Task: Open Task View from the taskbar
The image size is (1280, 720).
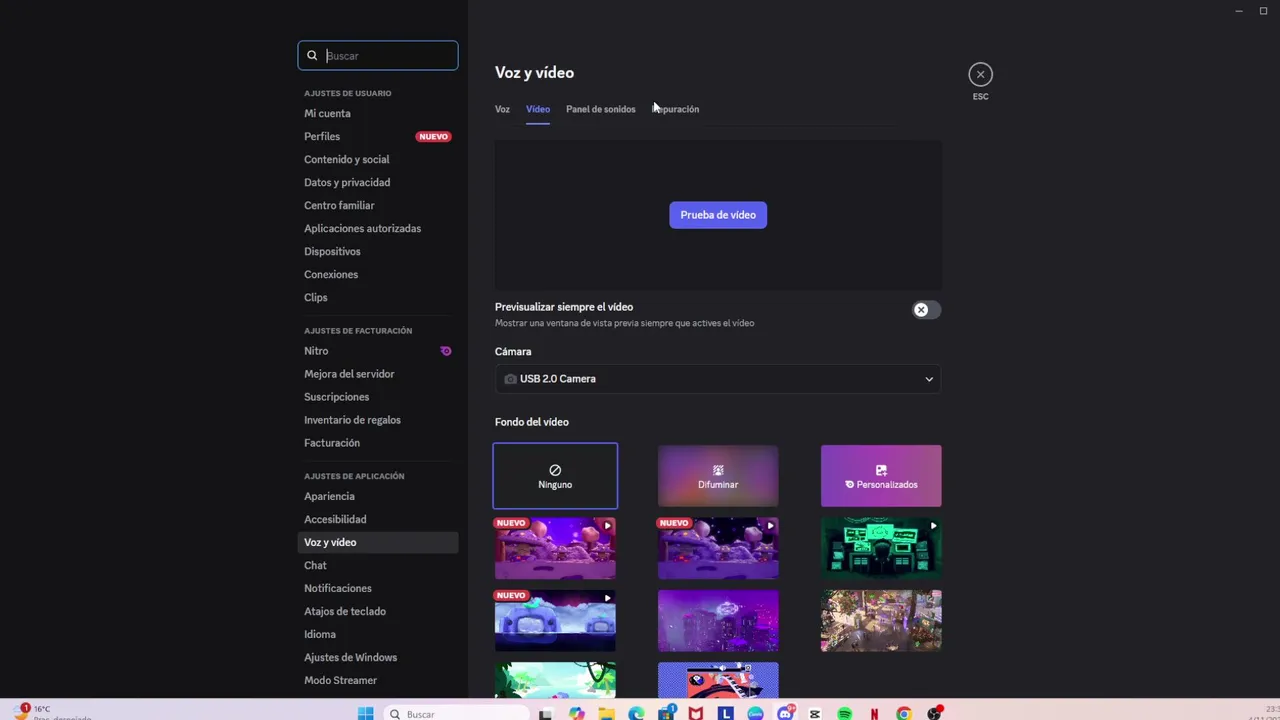Action: click(545, 713)
